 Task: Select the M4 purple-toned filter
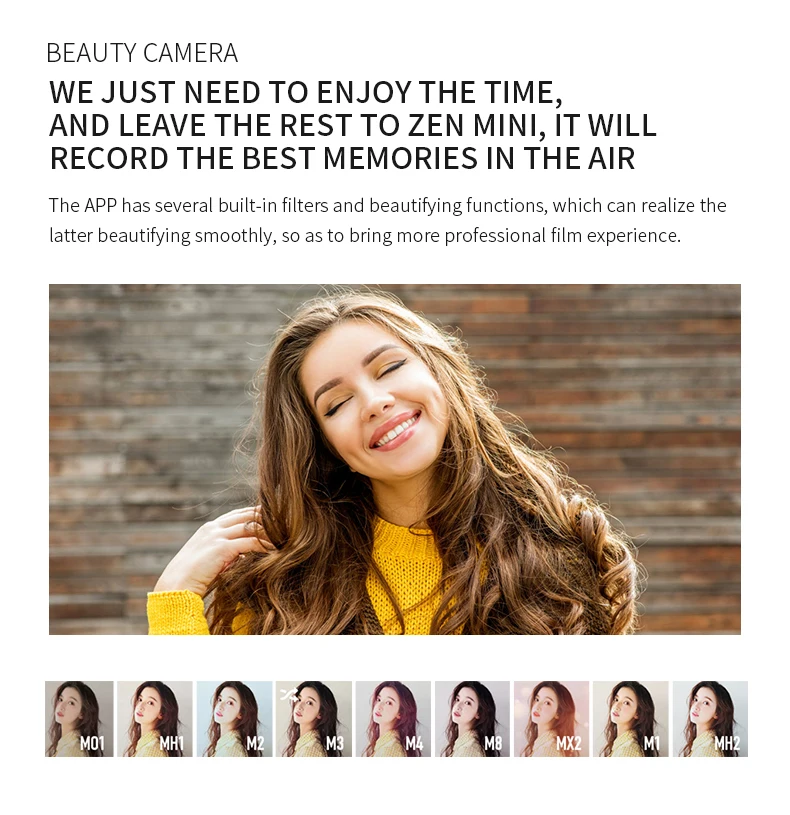coord(393,719)
